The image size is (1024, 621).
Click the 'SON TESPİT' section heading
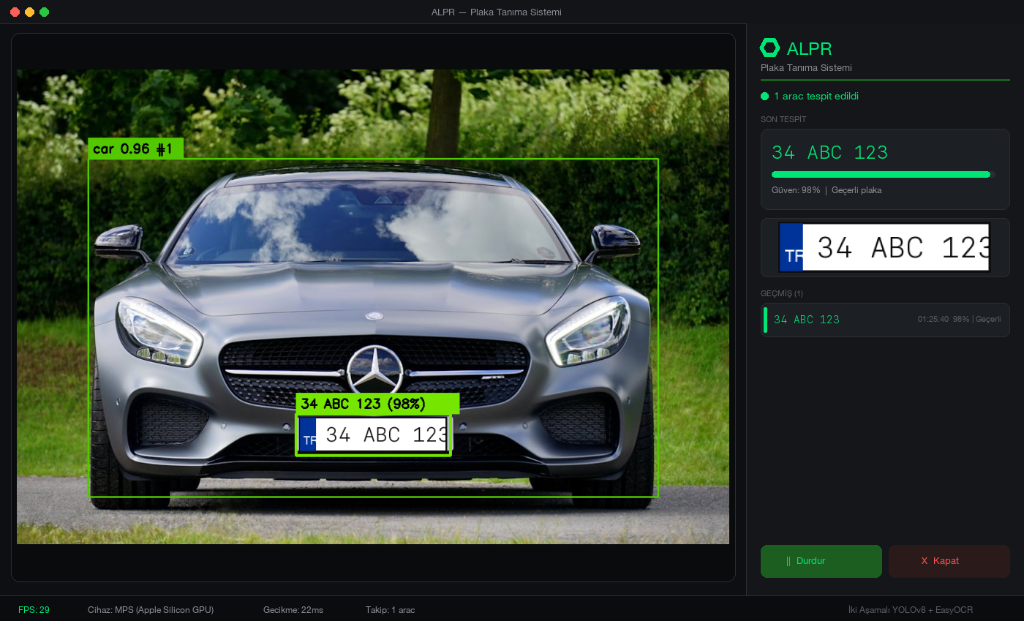pyautogui.click(x=783, y=119)
